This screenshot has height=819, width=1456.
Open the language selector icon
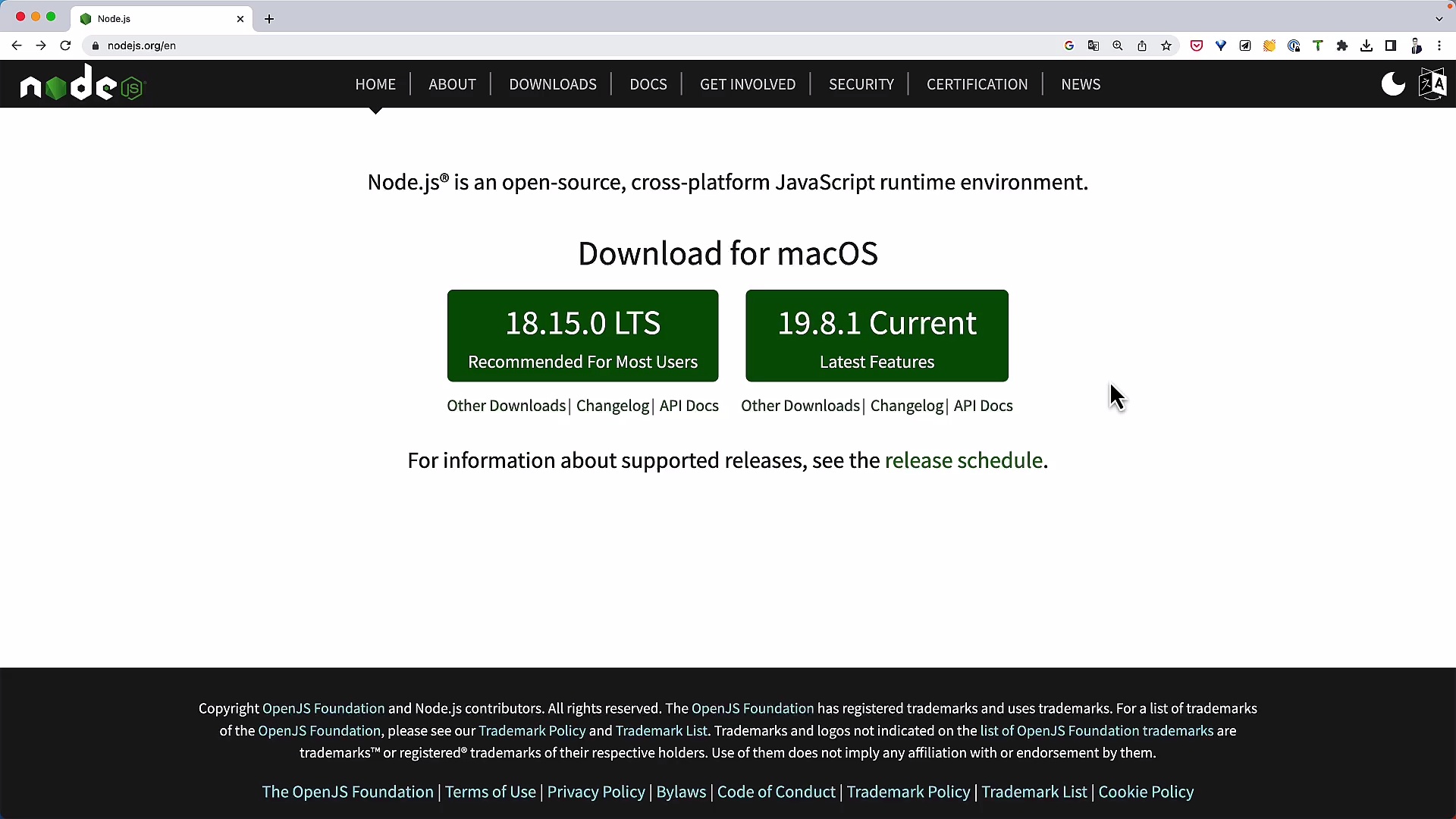click(x=1432, y=84)
